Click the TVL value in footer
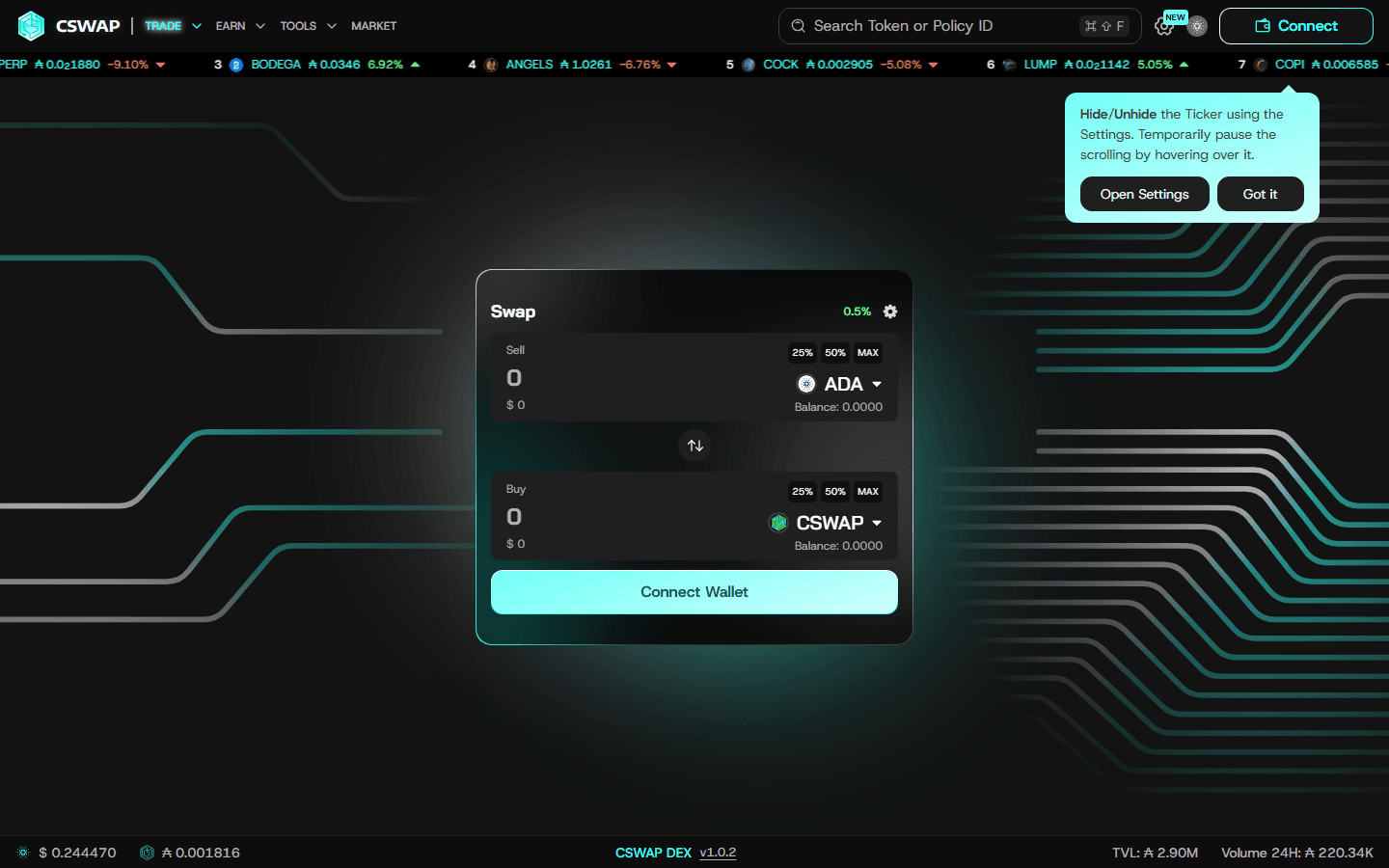The height and width of the screenshot is (868, 1389). click(1156, 853)
